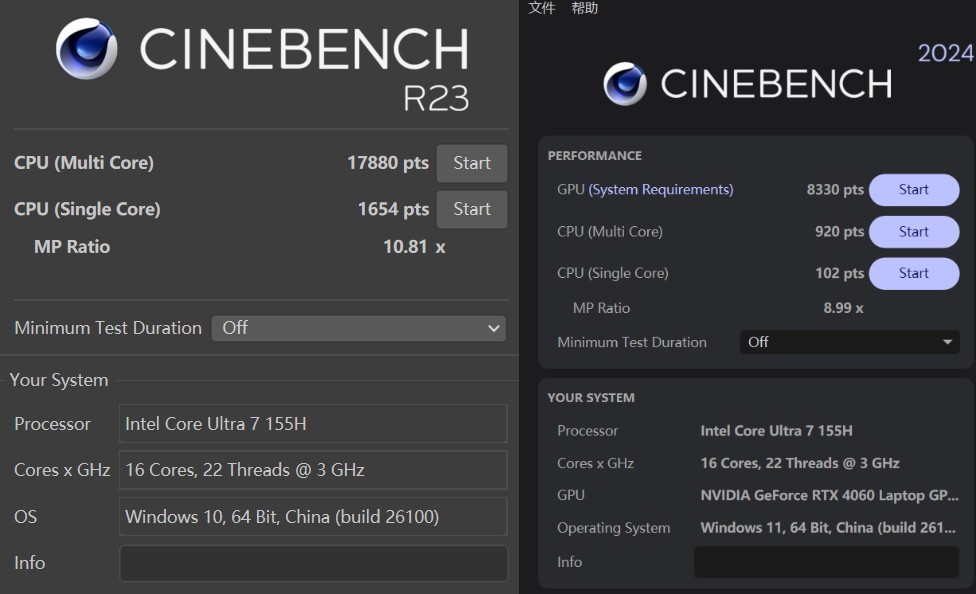This screenshot has width=976, height=594.
Task: Open the 文件 menu in Cinebench 2024
Action: [542, 8]
